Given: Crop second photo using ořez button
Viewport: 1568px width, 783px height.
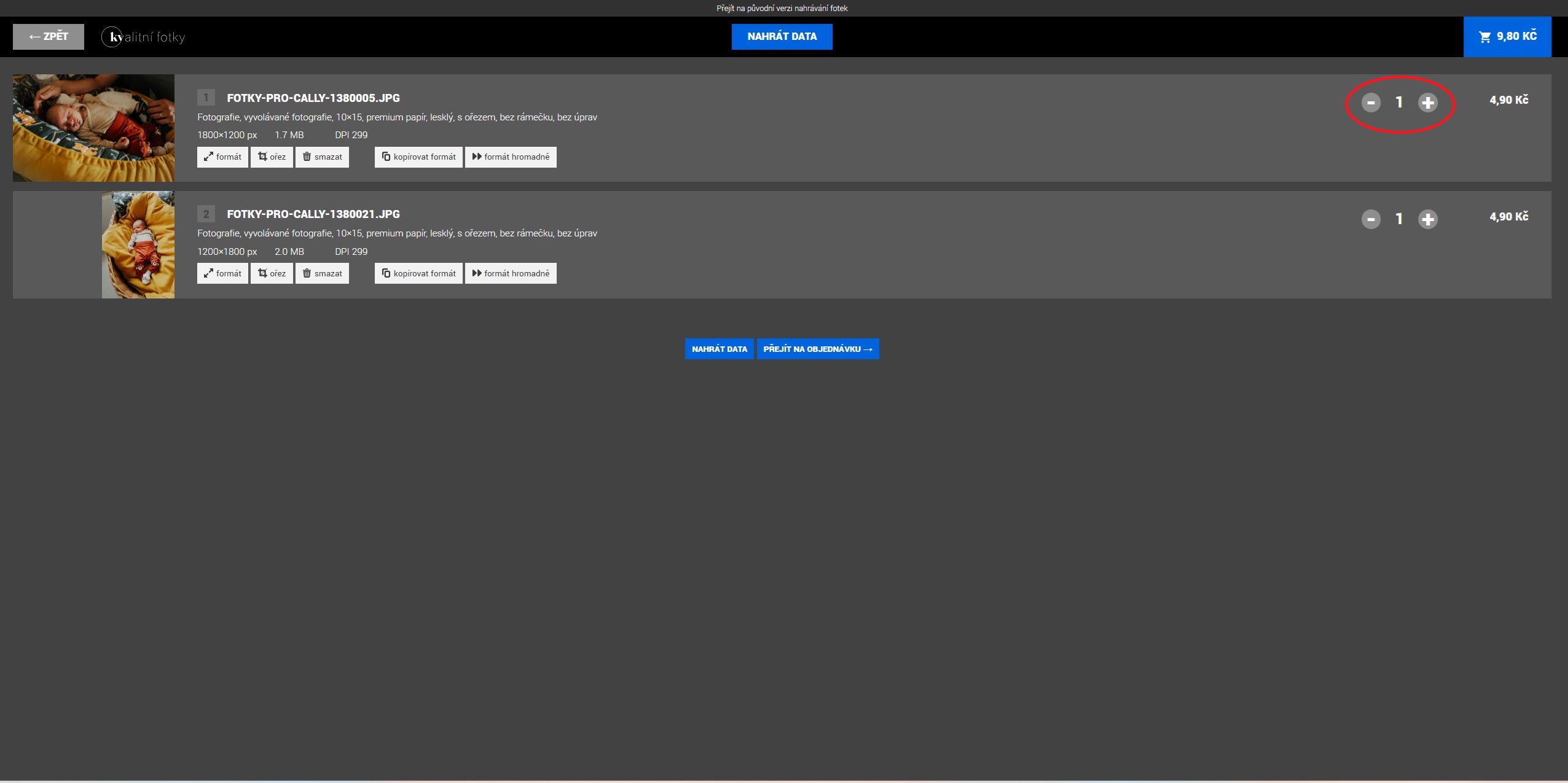Looking at the screenshot, I should click(272, 273).
